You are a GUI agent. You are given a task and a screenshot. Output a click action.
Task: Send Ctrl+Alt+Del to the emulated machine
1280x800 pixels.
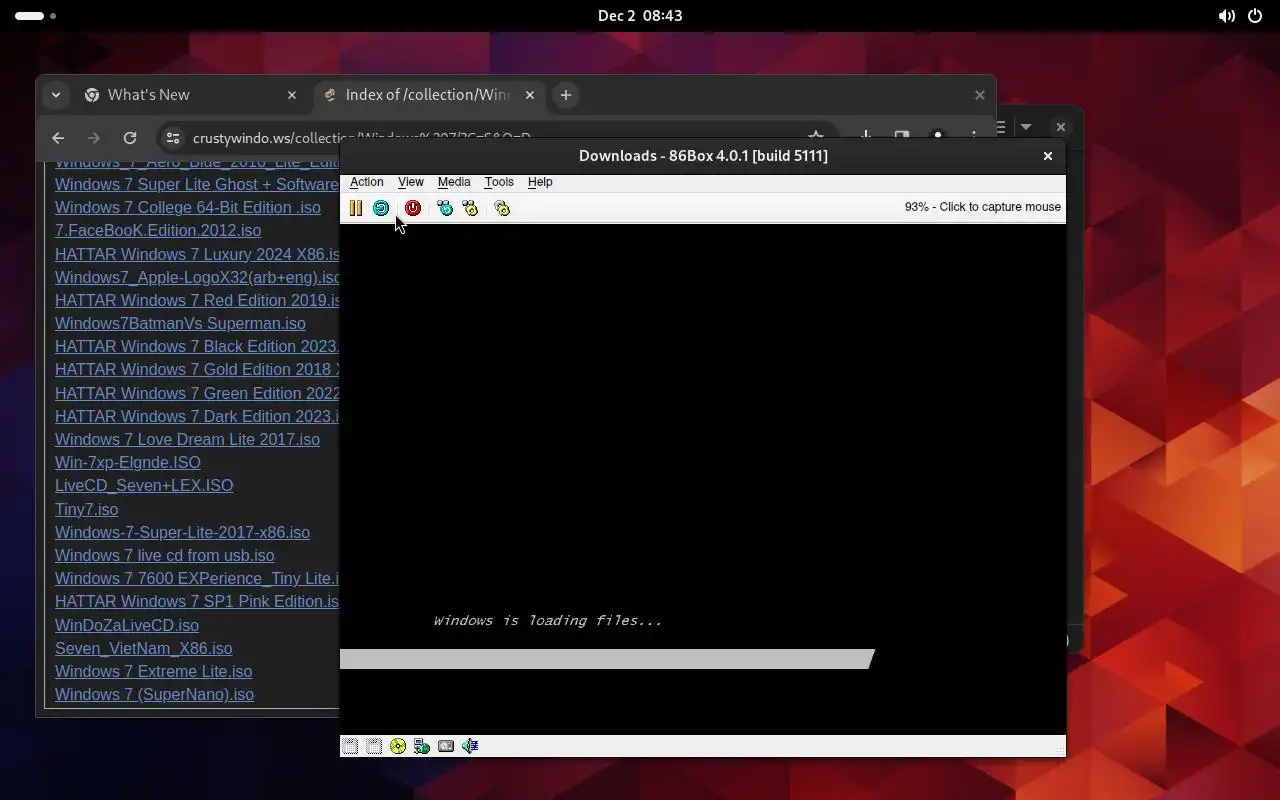[445, 208]
